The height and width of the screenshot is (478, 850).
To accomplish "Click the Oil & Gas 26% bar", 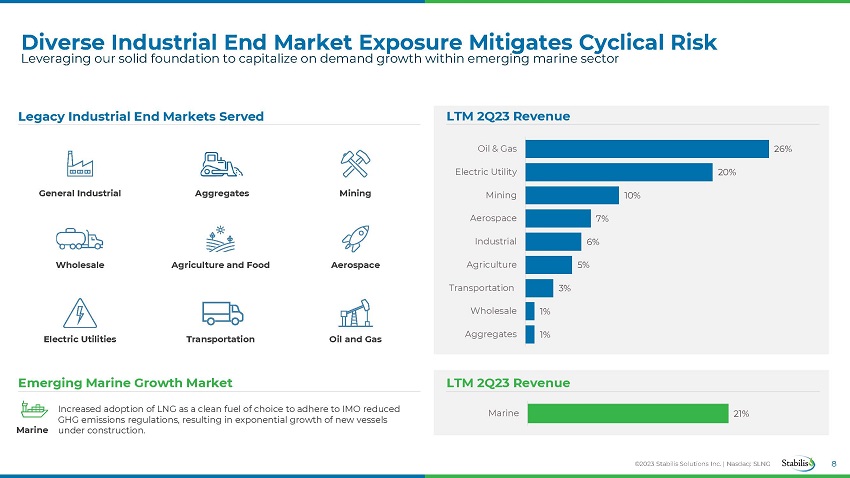I will [x=646, y=149].
